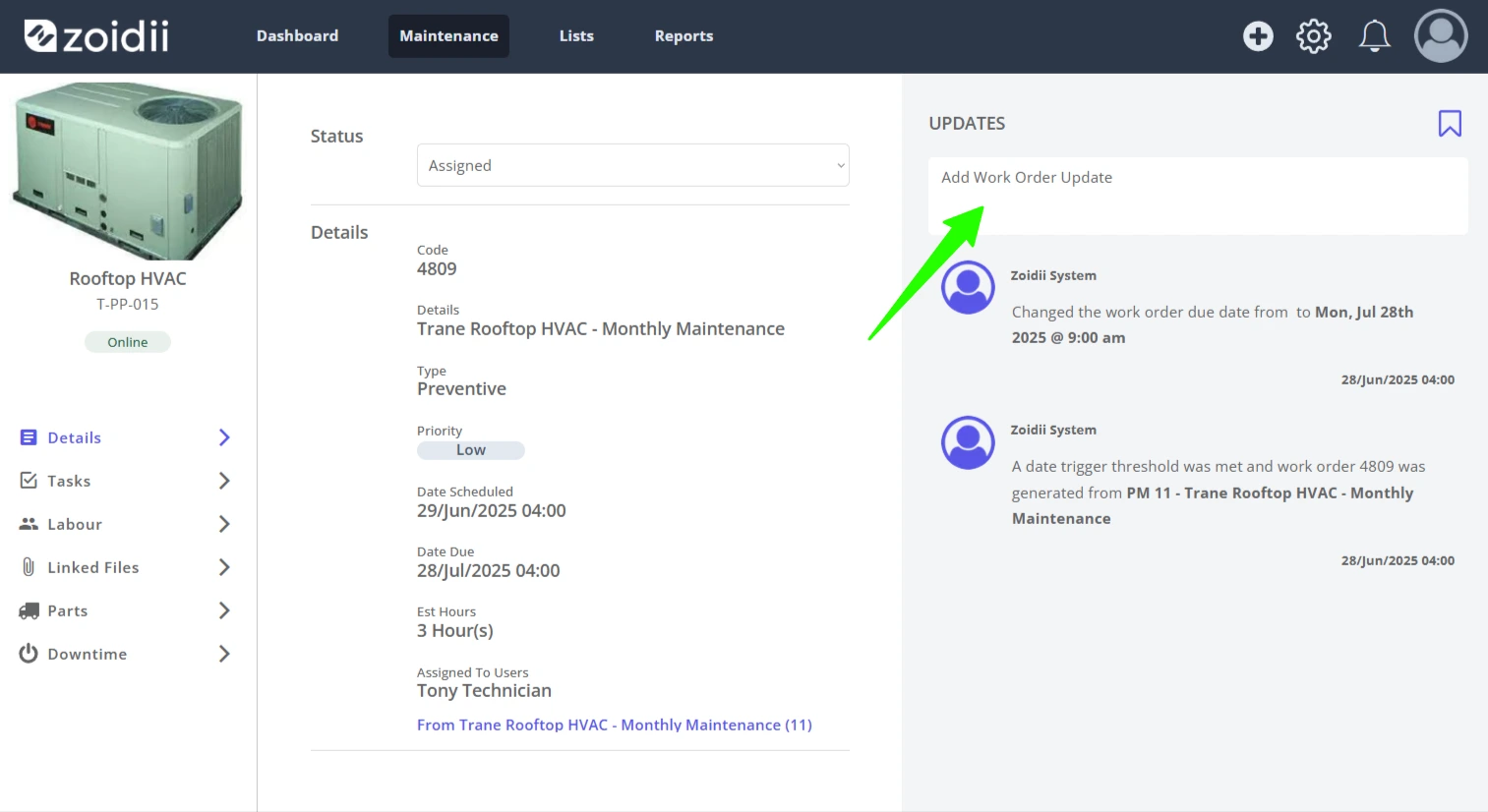Open notifications bell icon
The width and height of the screenshot is (1488, 812).
click(x=1374, y=36)
